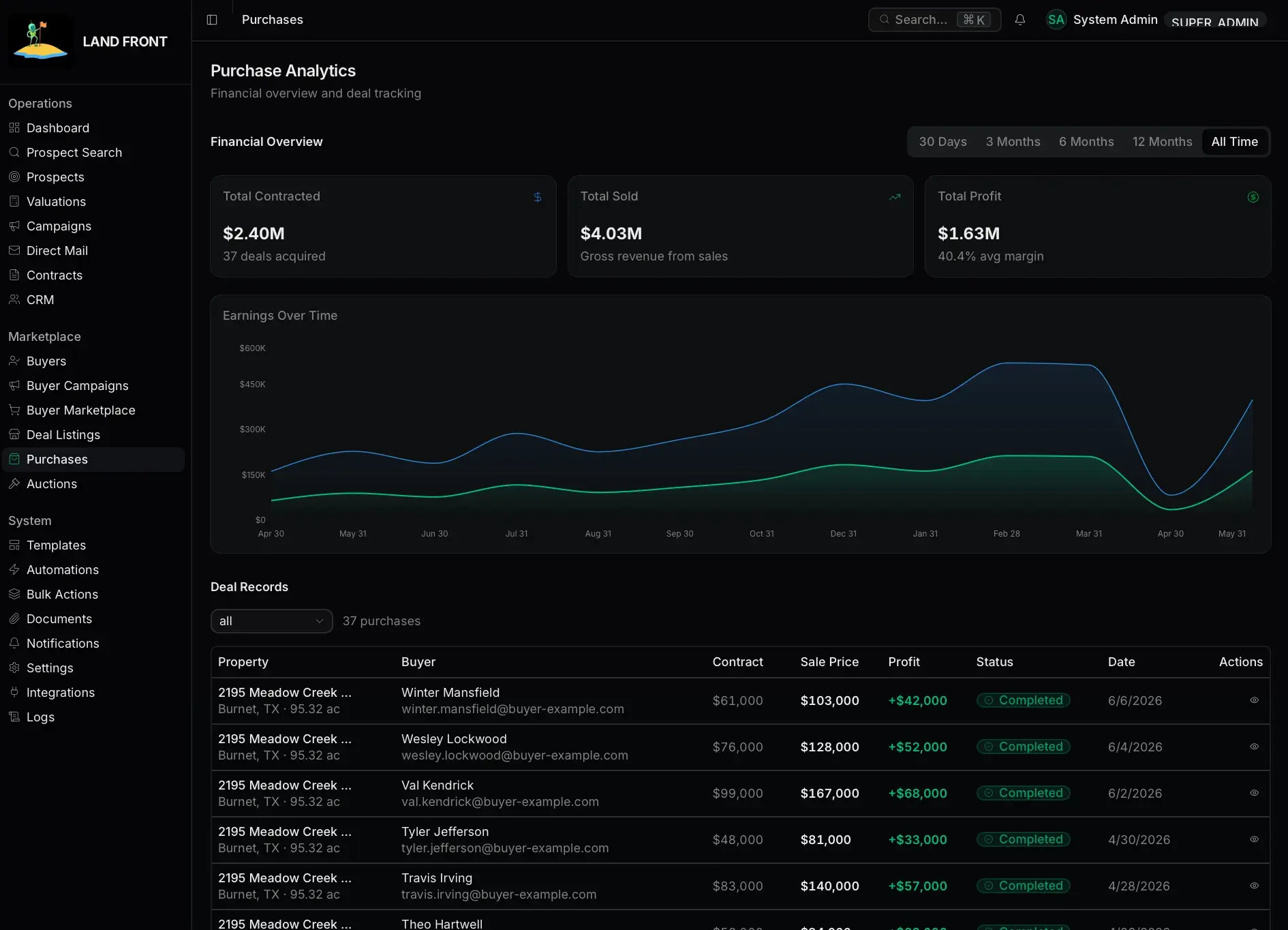Viewport: 1288px width, 930px height.
Task: View Travis Irving deal via eye icon
Action: pos(1254,886)
